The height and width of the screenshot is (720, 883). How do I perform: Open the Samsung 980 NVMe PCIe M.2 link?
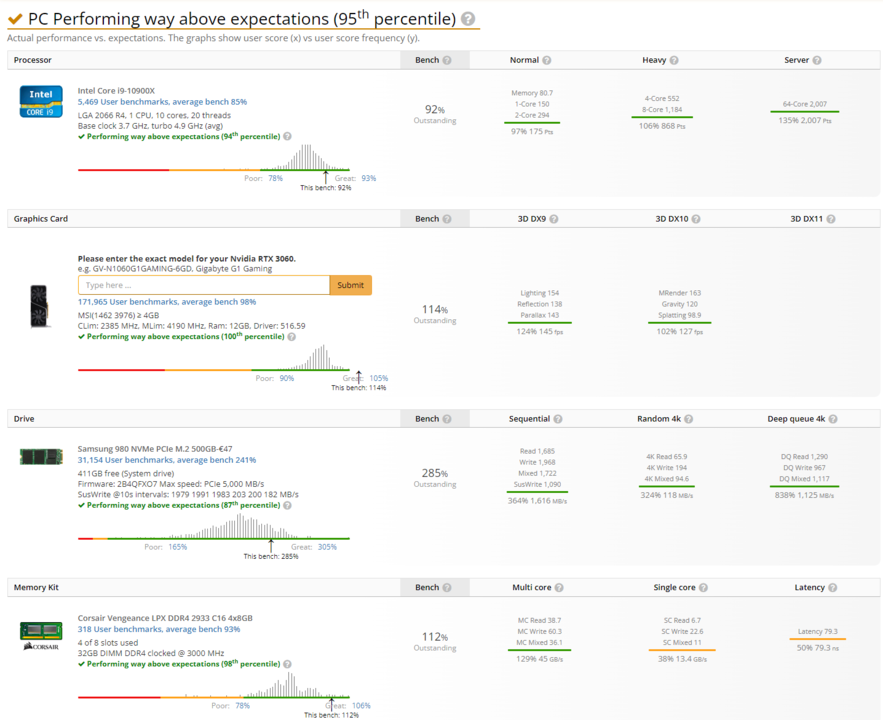[154, 449]
